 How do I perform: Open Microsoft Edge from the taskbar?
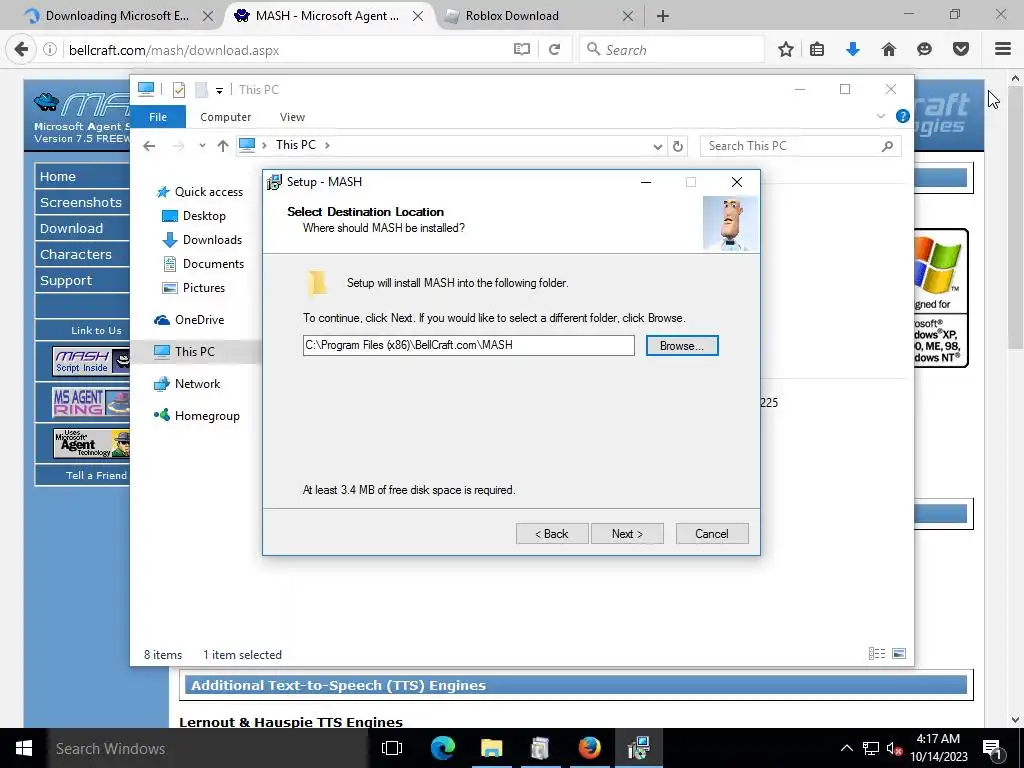coord(442,748)
